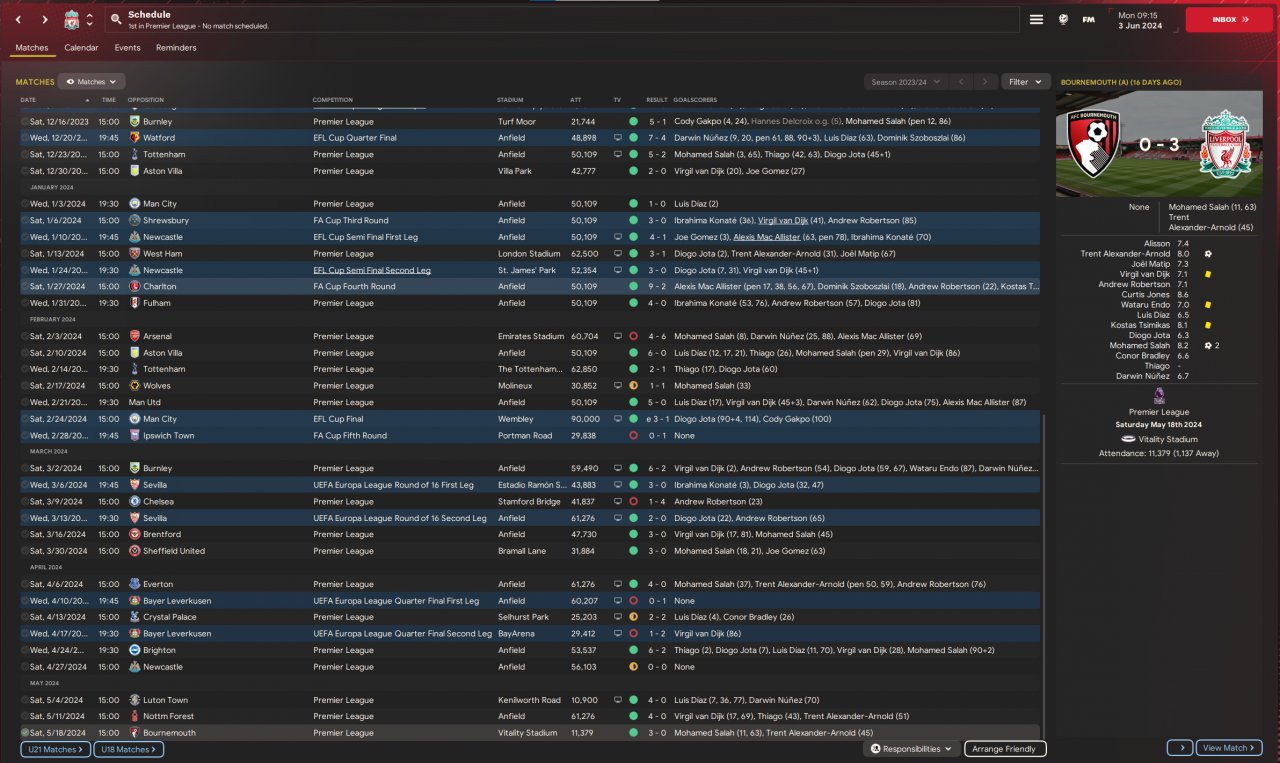
Task: Click the TV icon on the Arsenal row
Action: (618, 336)
